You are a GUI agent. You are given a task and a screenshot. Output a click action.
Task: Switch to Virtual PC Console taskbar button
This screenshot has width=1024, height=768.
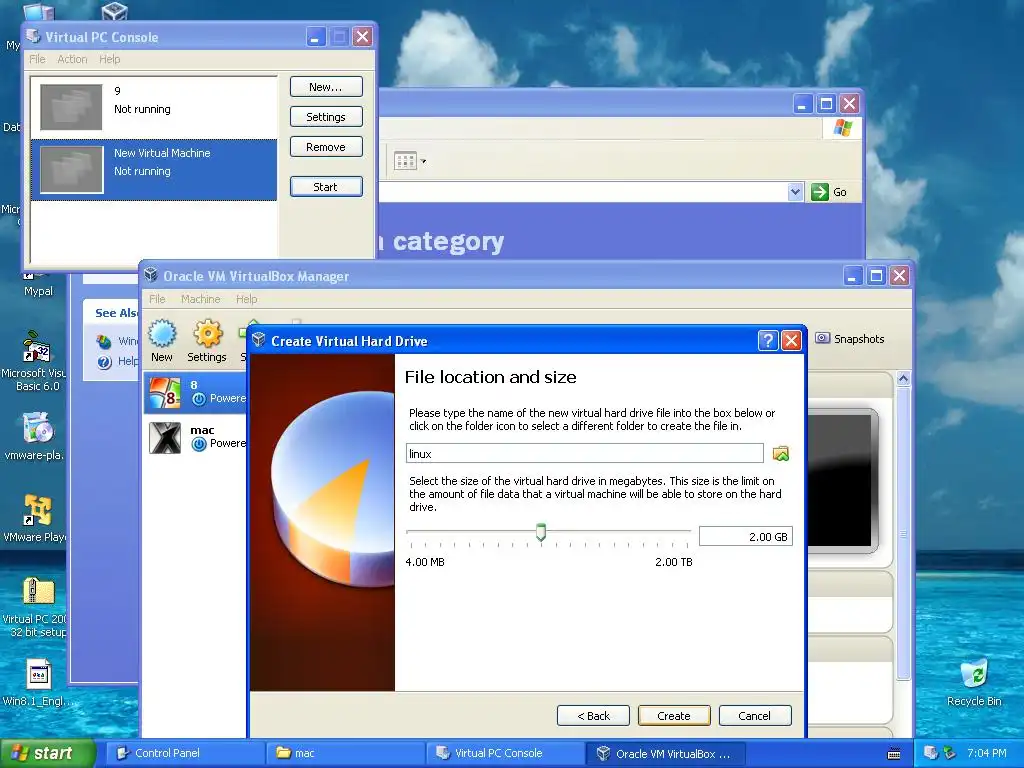coord(505,753)
